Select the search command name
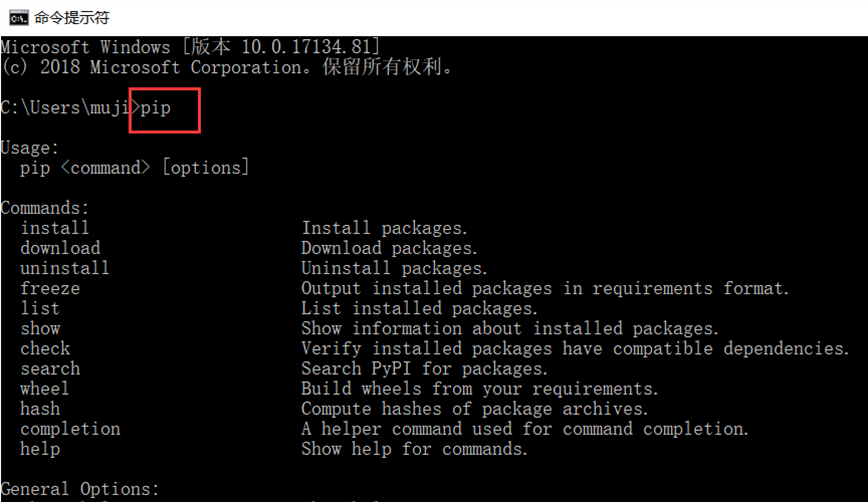Viewport: 868px width, 502px height. [x=50, y=368]
